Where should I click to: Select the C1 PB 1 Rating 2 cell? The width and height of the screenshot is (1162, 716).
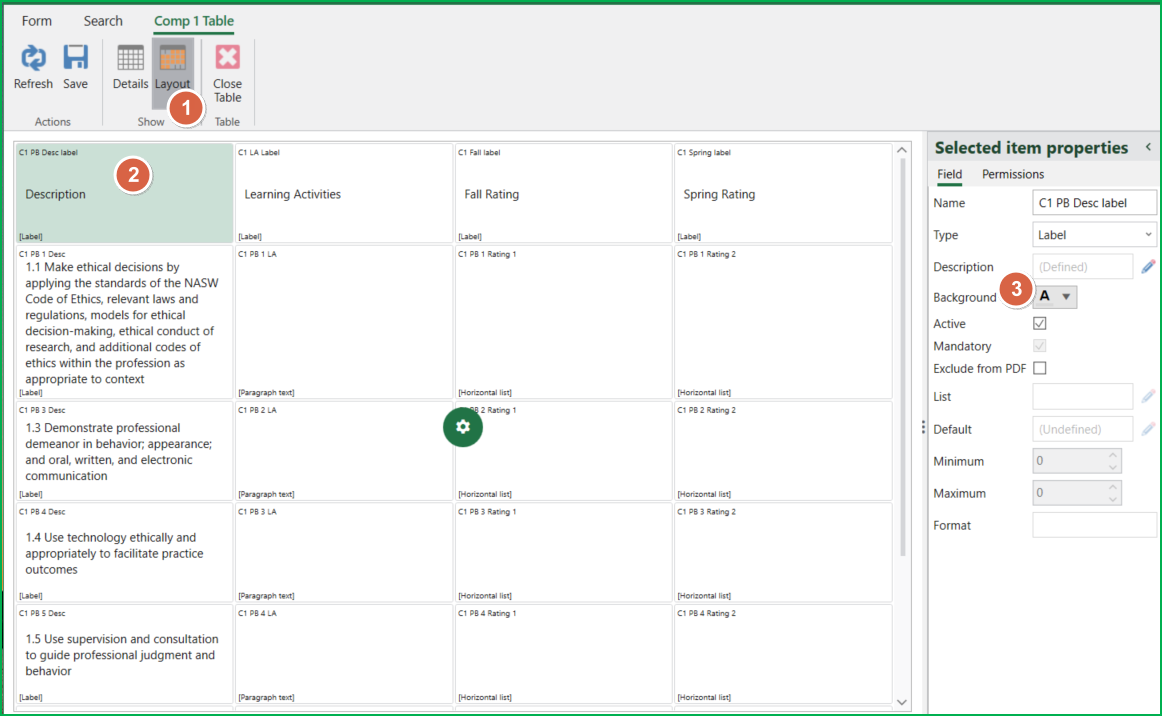pyautogui.click(x=783, y=322)
